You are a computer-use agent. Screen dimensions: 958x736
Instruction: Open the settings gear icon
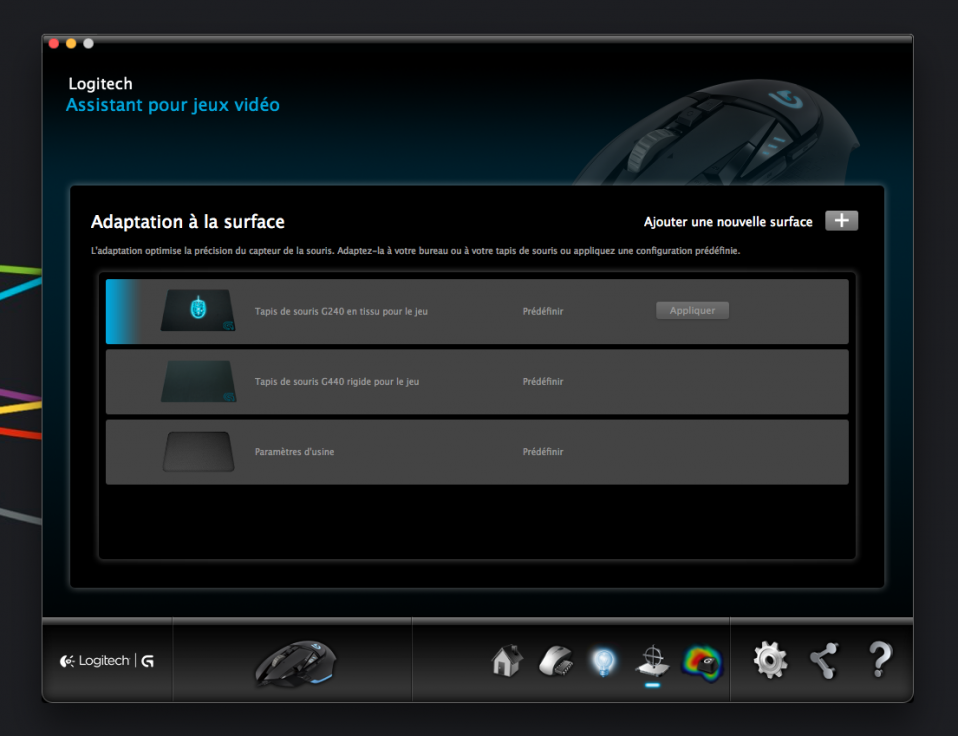tap(770, 660)
